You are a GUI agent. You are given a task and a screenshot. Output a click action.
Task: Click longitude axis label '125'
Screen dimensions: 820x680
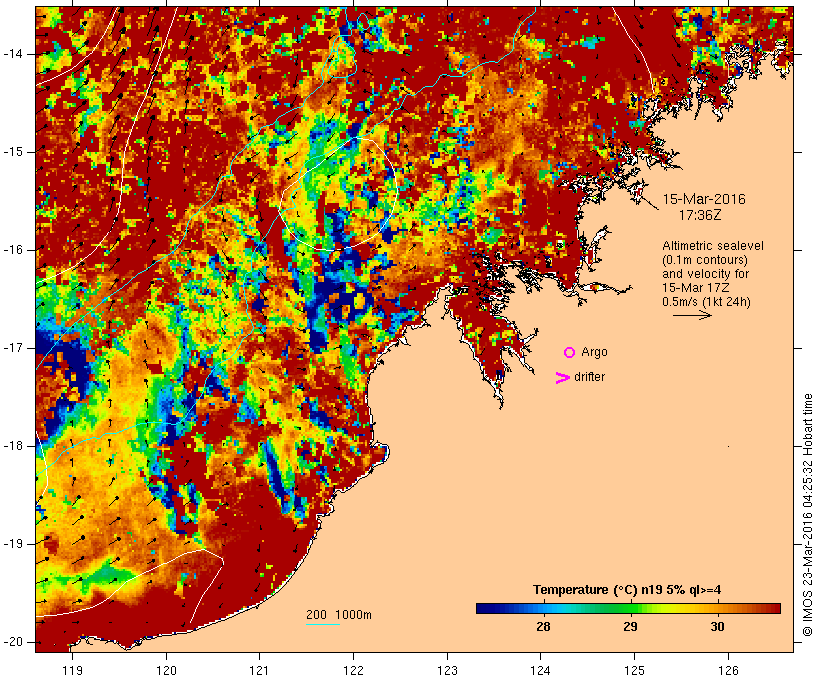pyautogui.click(x=634, y=670)
